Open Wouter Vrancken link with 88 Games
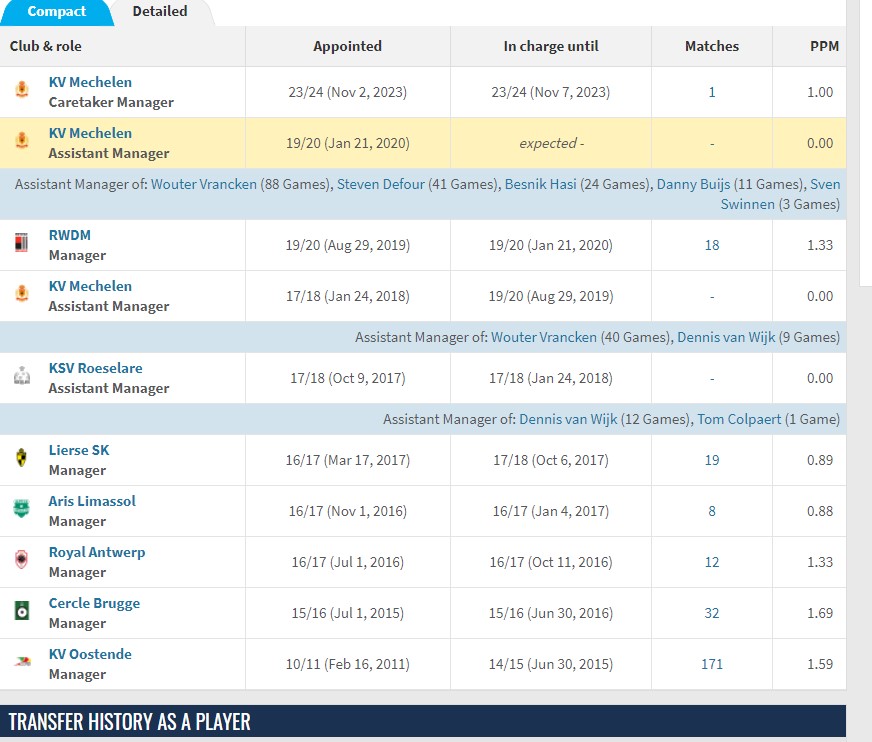This screenshot has height=742, width=872. [x=204, y=184]
